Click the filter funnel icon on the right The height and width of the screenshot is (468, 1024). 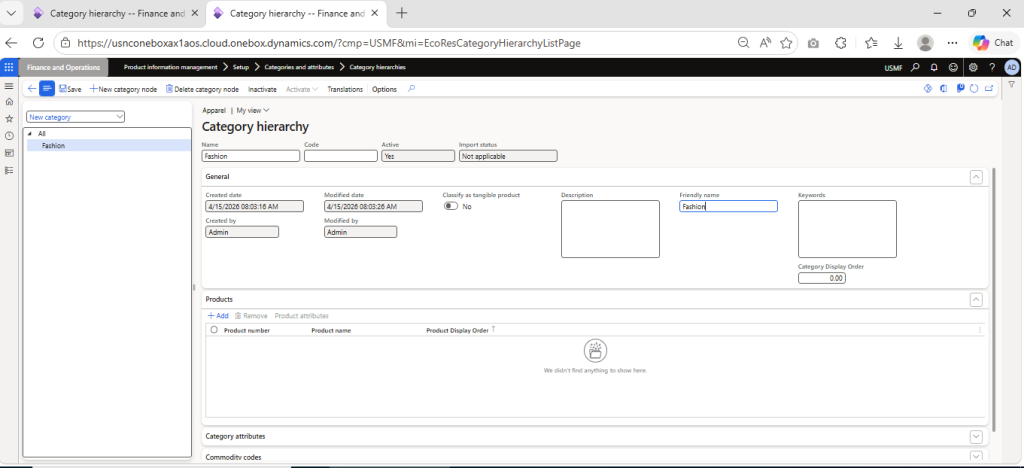pyautogui.click(x=1011, y=86)
